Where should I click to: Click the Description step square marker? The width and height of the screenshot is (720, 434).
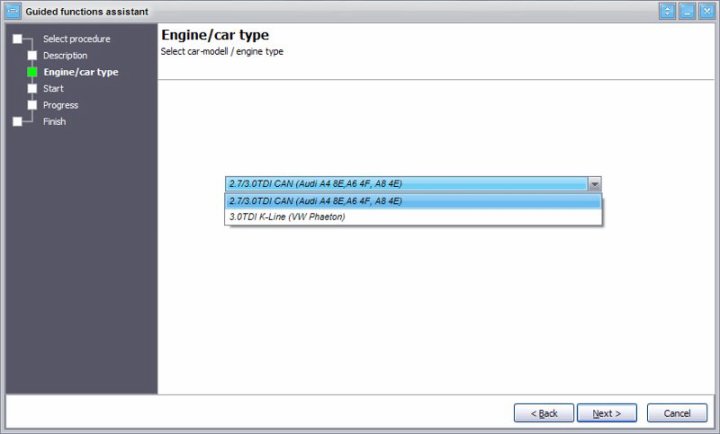click(32, 56)
